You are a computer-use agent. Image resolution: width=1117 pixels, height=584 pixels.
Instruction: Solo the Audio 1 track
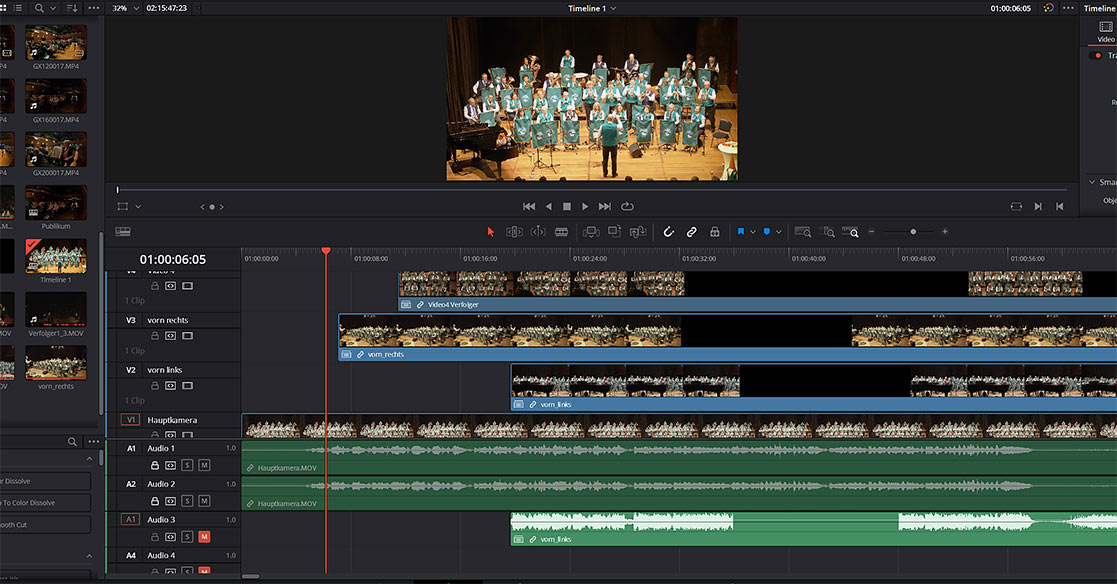[x=187, y=465]
